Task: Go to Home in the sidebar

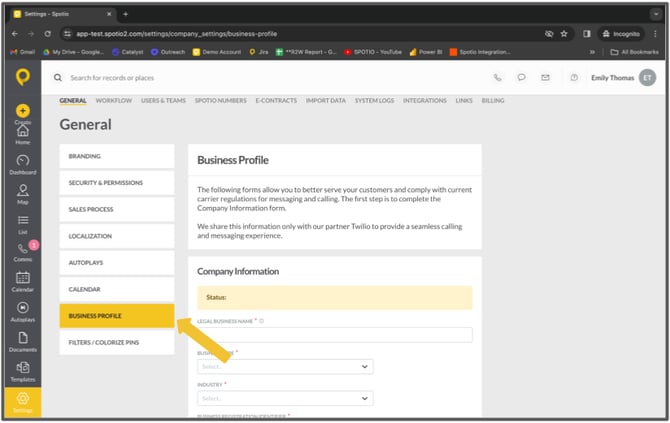Action: [23, 135]
